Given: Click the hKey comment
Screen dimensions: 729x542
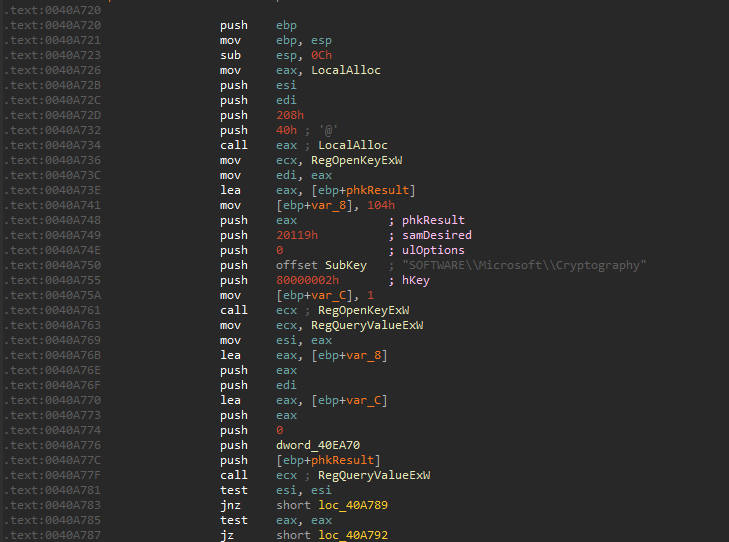Looking at the screenshot, I should 416,280.
